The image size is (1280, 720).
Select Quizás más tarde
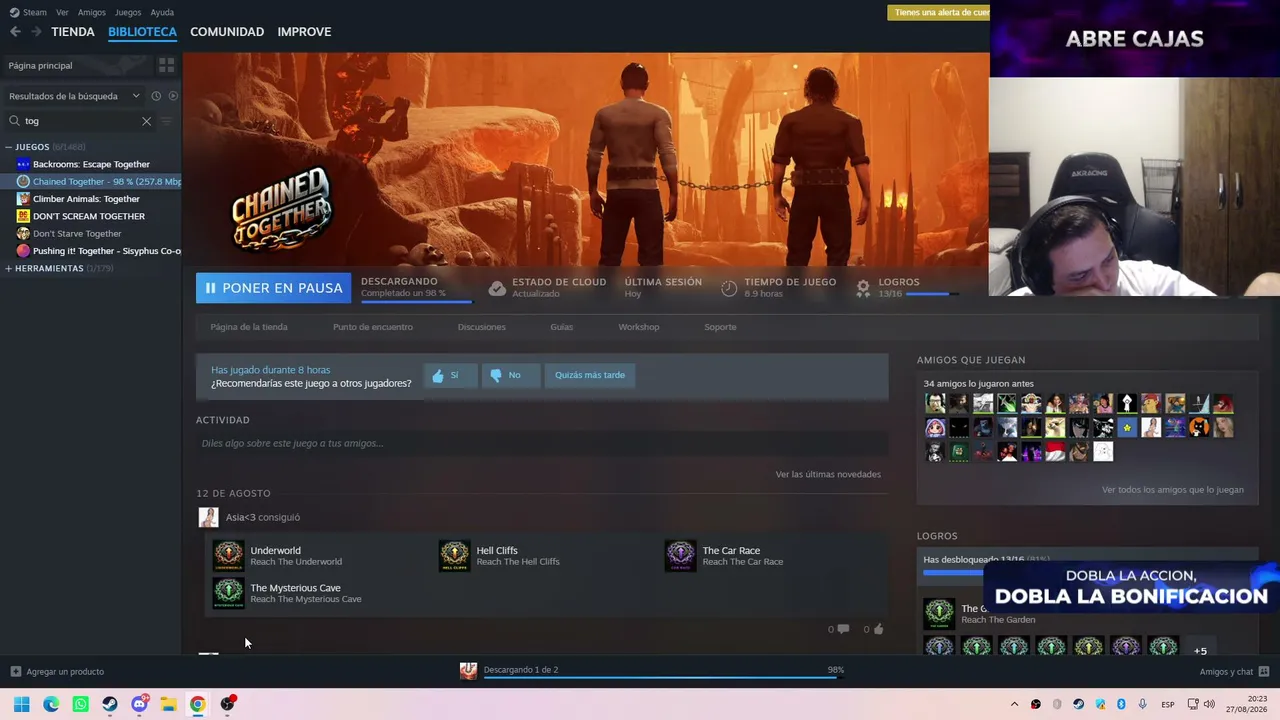pyautogui.click(x=590, y=375)
